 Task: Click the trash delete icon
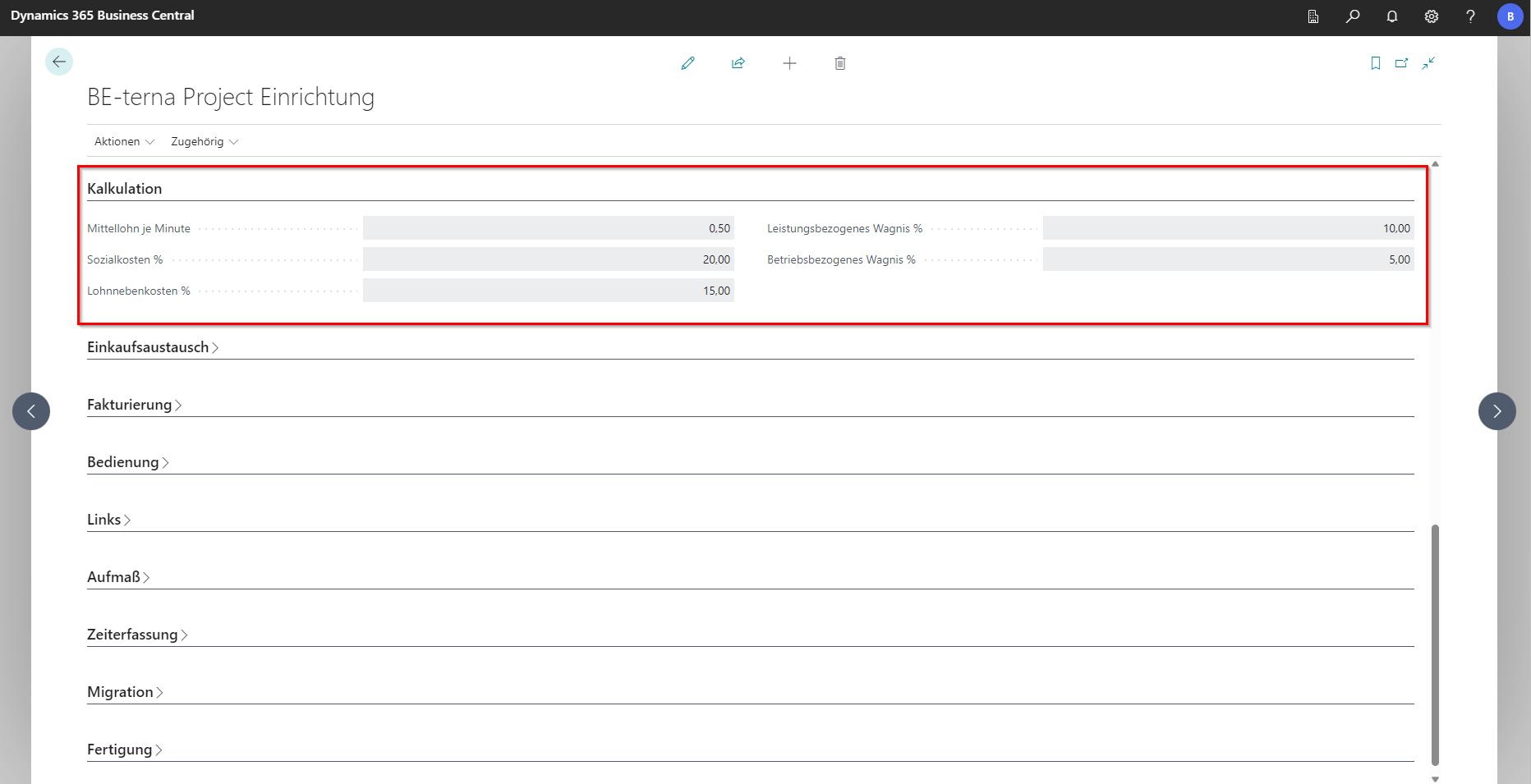click(x=839, y=63)
